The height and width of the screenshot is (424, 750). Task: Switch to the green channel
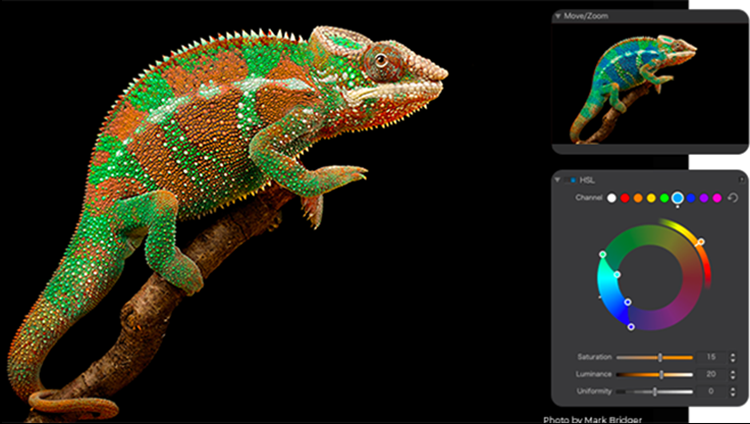click(664, 199)
